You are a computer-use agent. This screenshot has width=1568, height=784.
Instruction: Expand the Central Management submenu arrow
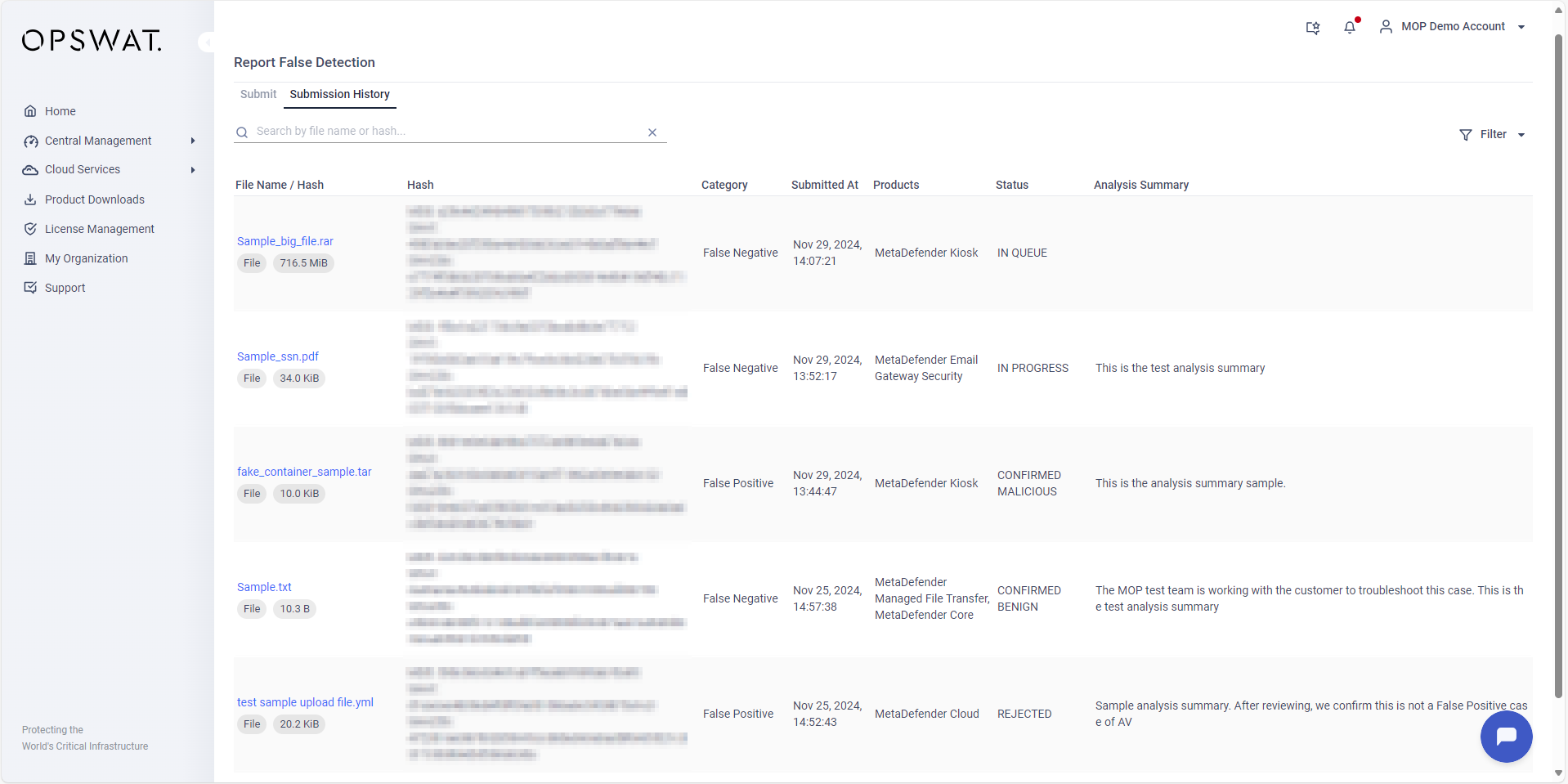(x=193, y=141)
